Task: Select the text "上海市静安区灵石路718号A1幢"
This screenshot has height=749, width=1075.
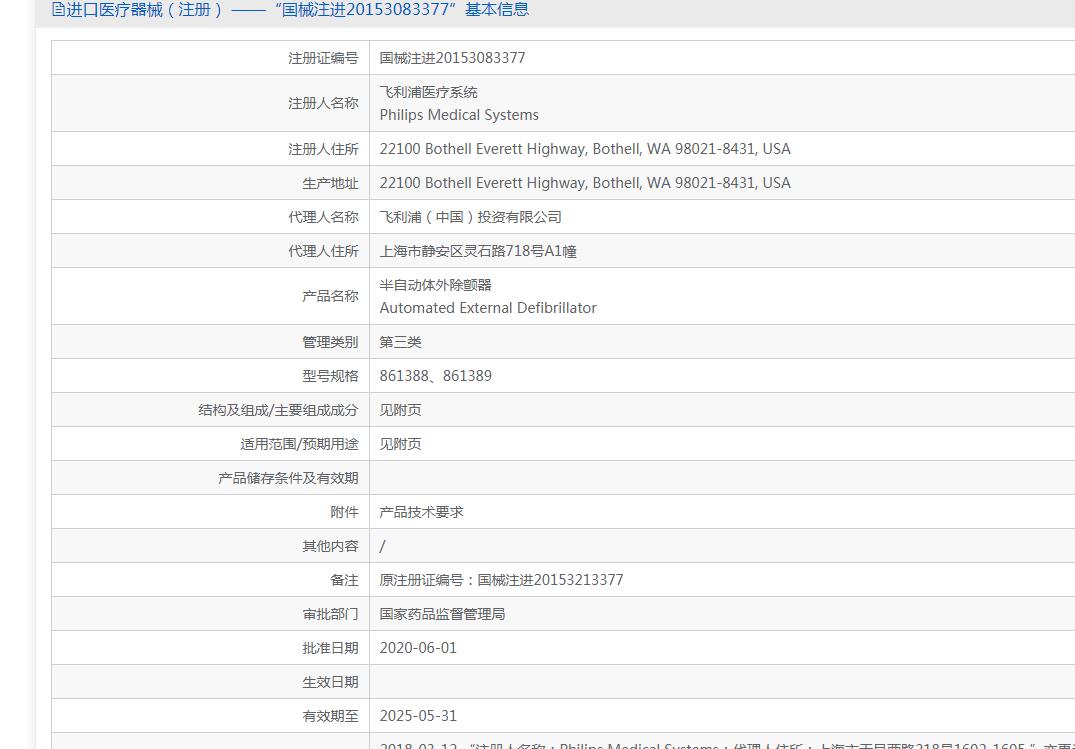Action: 478,251
